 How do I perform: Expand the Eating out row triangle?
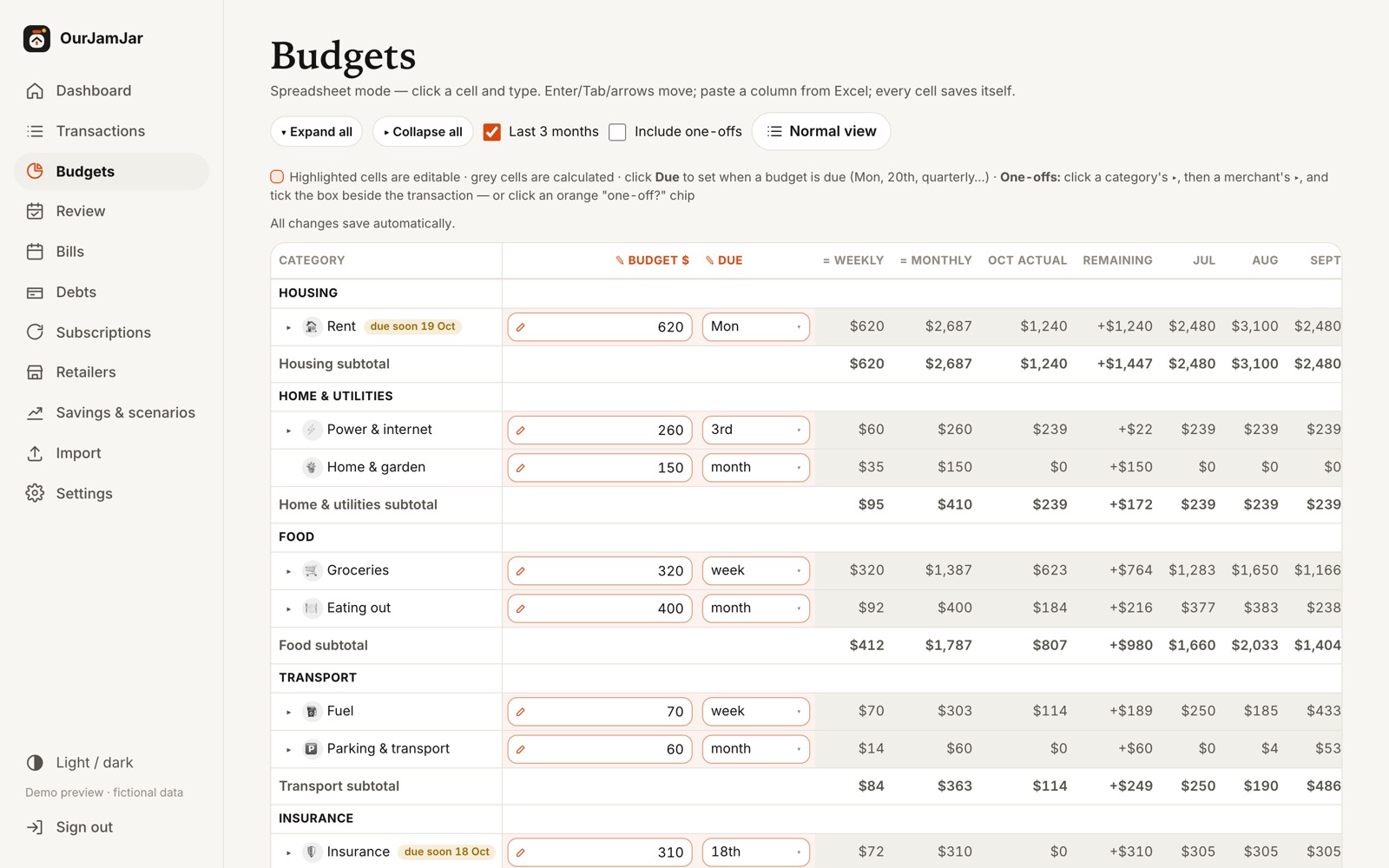(x=289, y=609)
